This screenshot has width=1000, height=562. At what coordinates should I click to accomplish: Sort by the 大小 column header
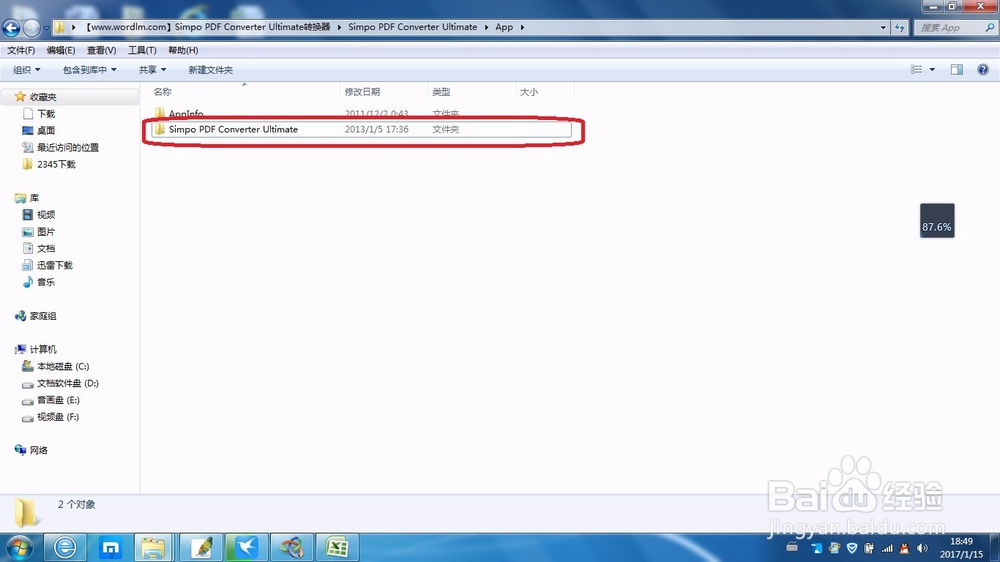click(x=529, y=92)
